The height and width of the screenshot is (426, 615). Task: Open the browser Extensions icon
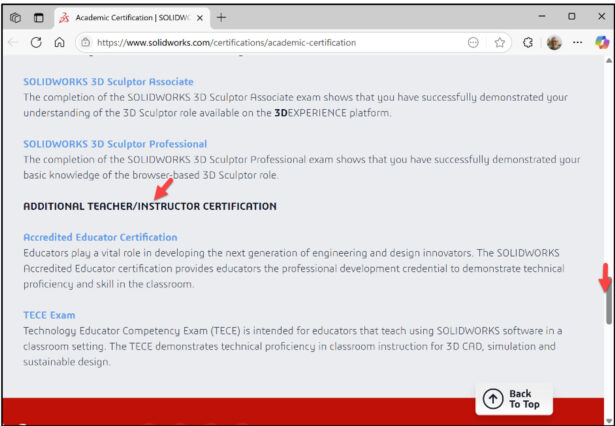(x=528, y=42)
